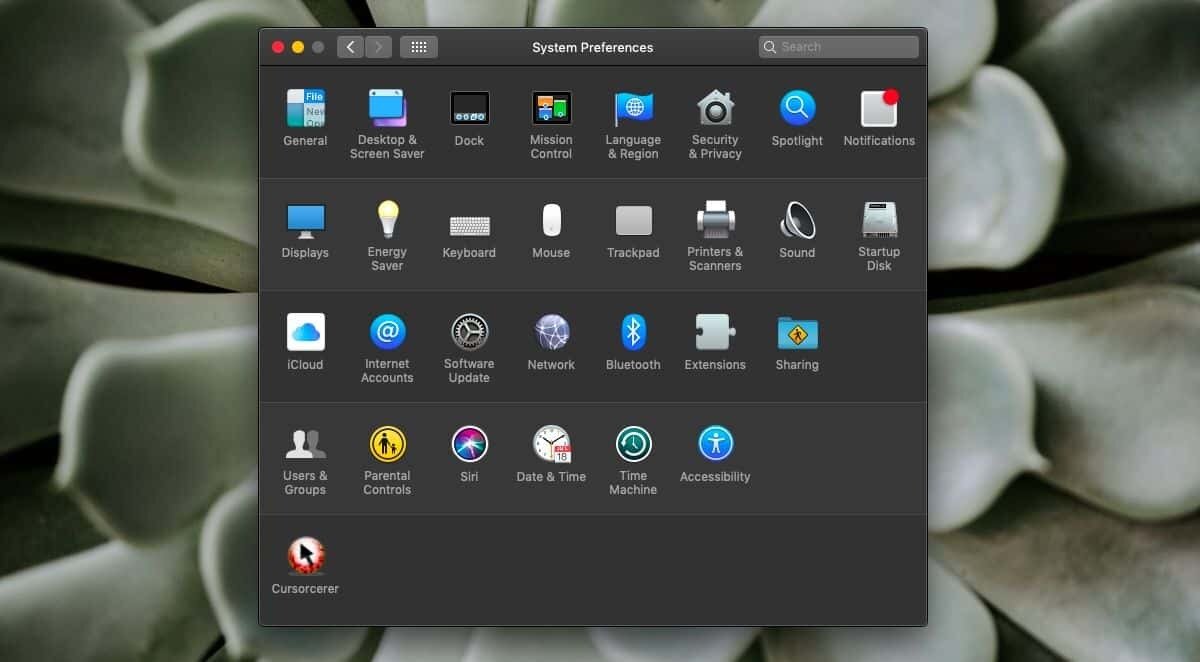Open the Cursorcerer preference pane

pos(305,556)
